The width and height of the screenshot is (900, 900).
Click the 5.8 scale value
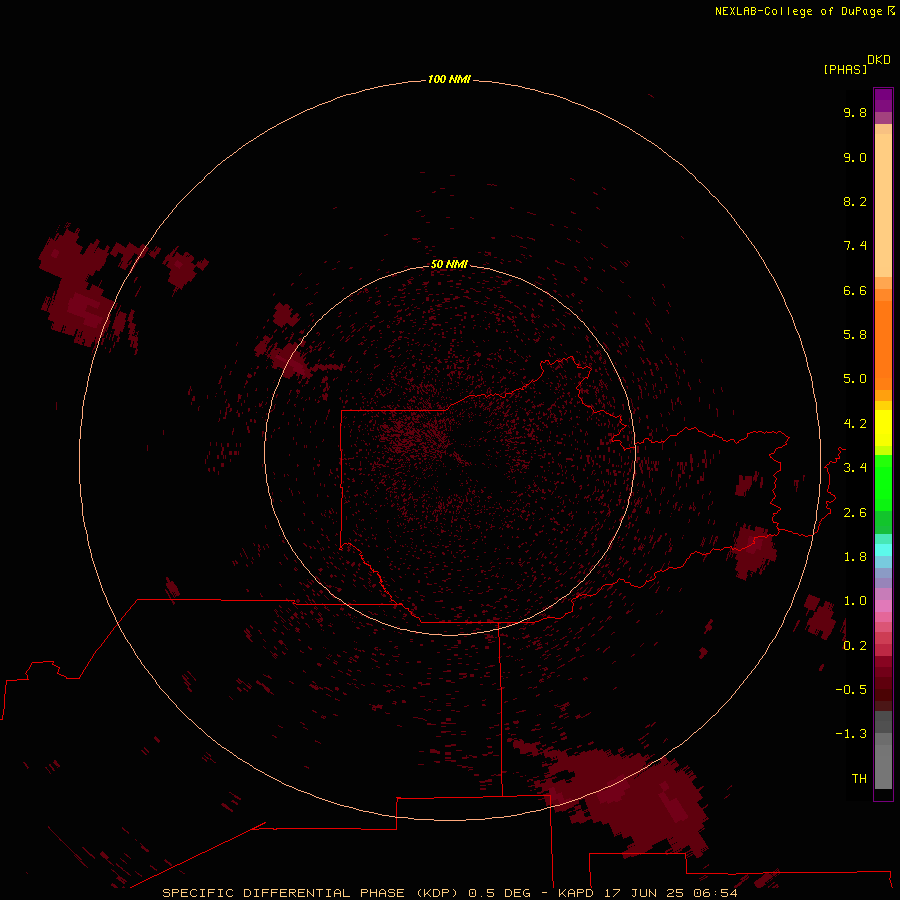pyautogui.click(x=855, y=335)
